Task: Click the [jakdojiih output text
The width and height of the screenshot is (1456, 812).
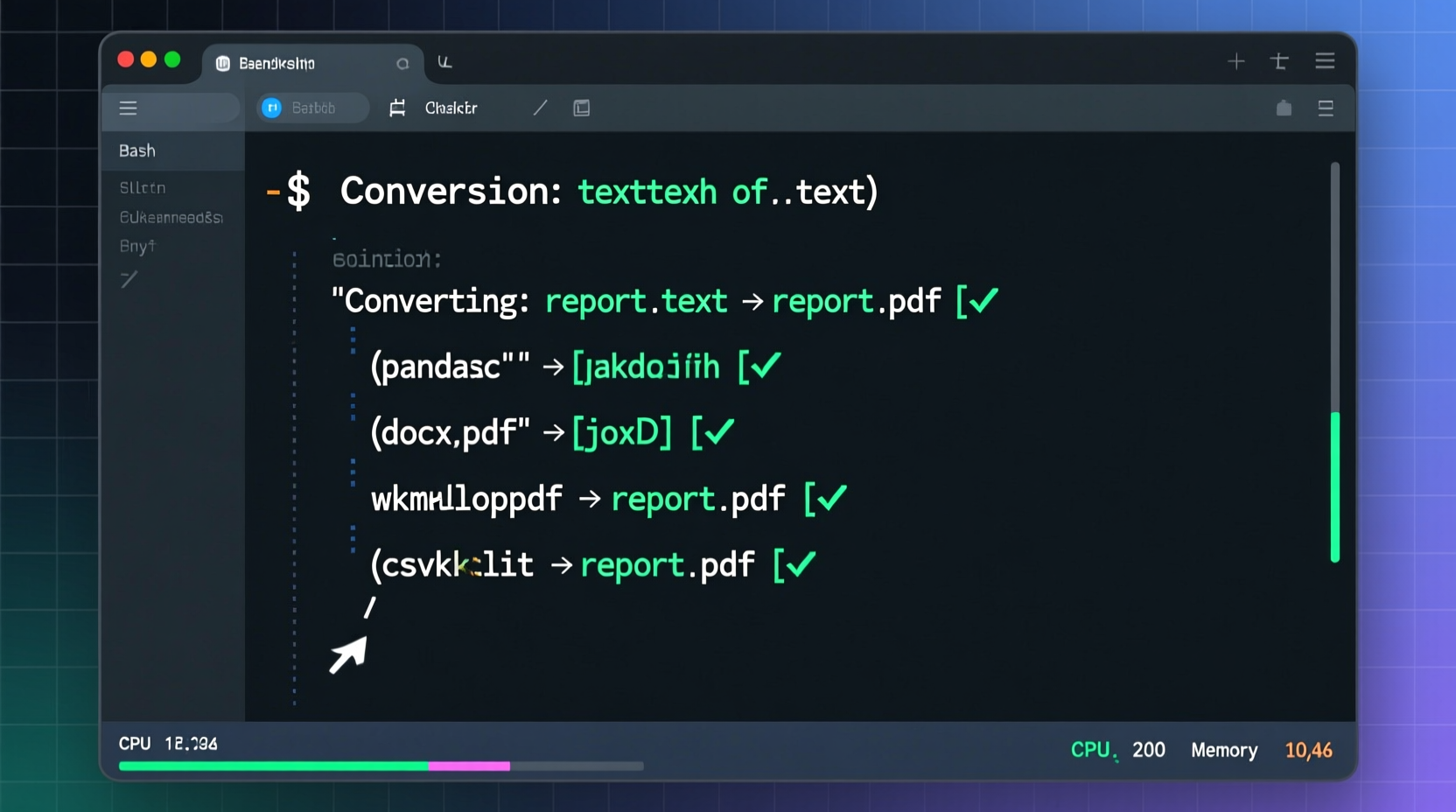Action: coord(646,367)
